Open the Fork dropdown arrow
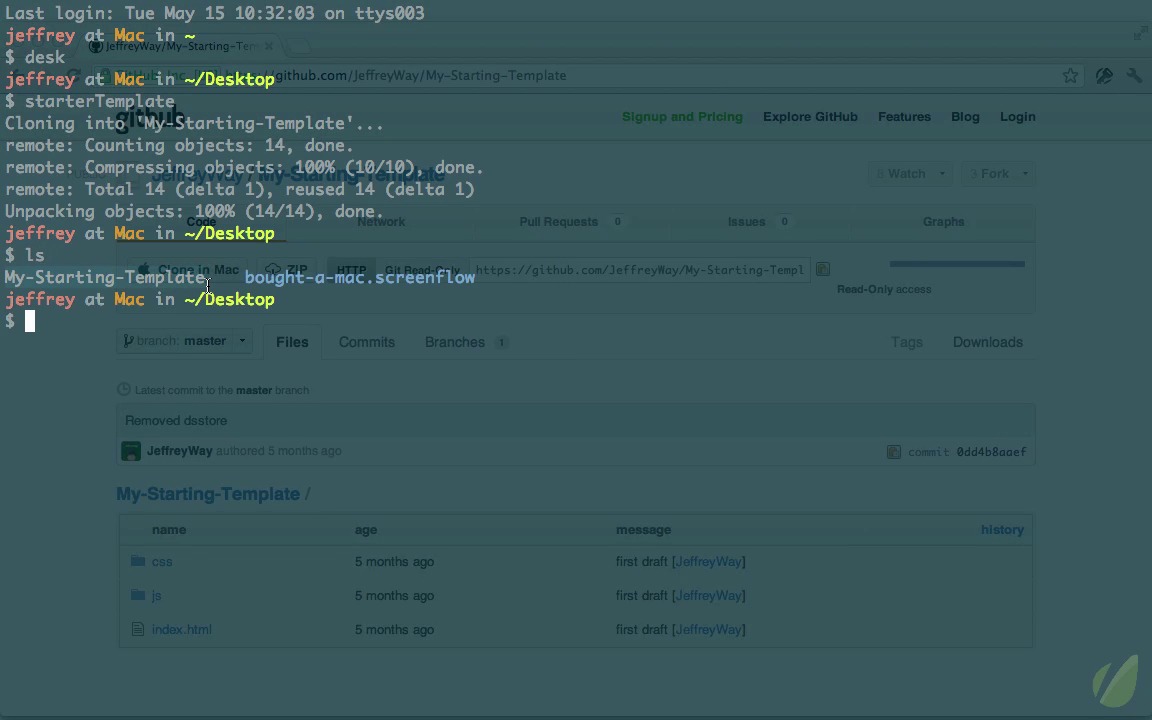1152x720 pixels. pyautogui.click(x=1025, y=174)
